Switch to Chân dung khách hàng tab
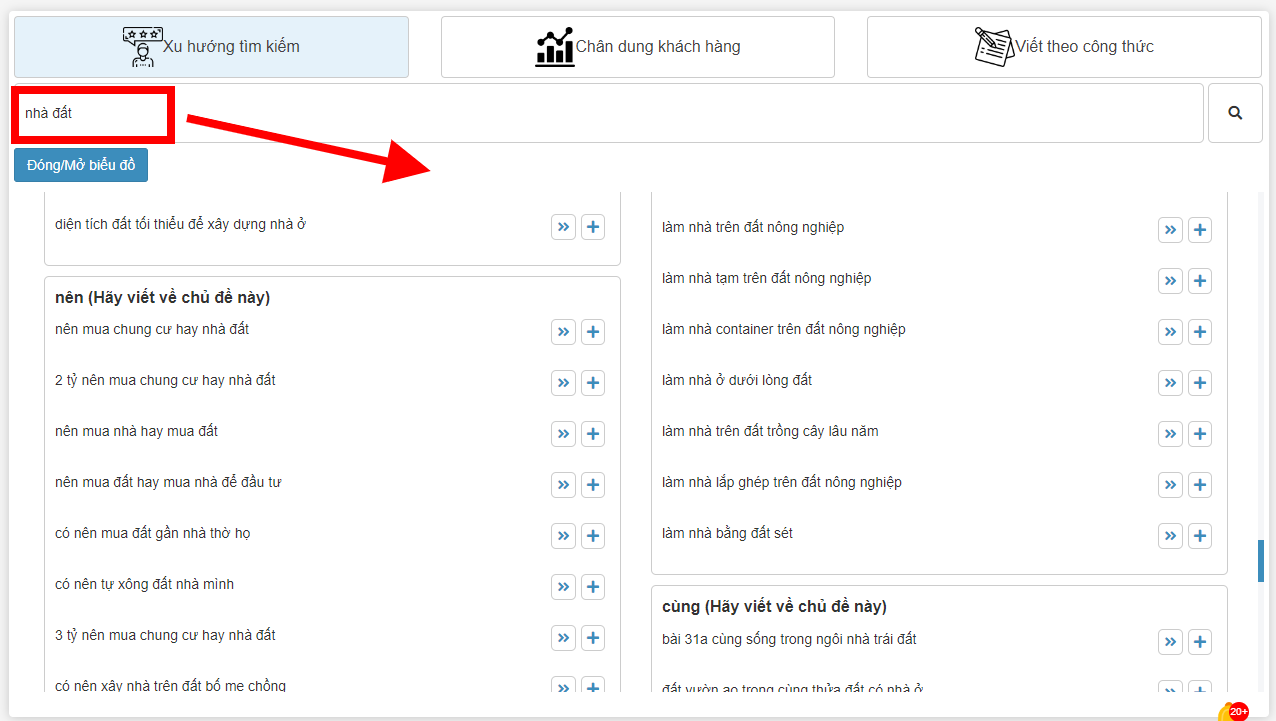 tap(637, 47)
